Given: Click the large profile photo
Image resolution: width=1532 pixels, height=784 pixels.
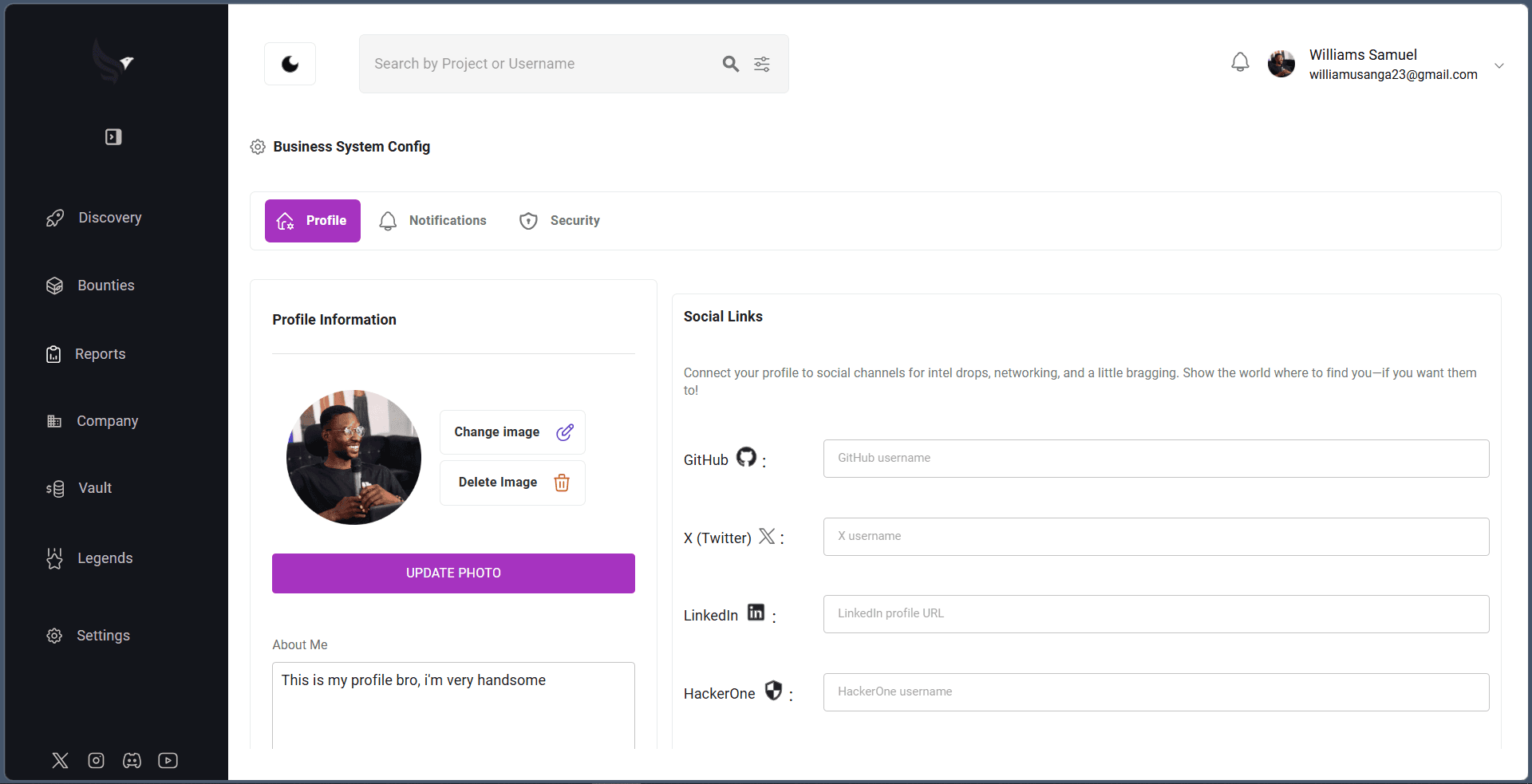Looking at the screenshot, I should click(354, 457).
